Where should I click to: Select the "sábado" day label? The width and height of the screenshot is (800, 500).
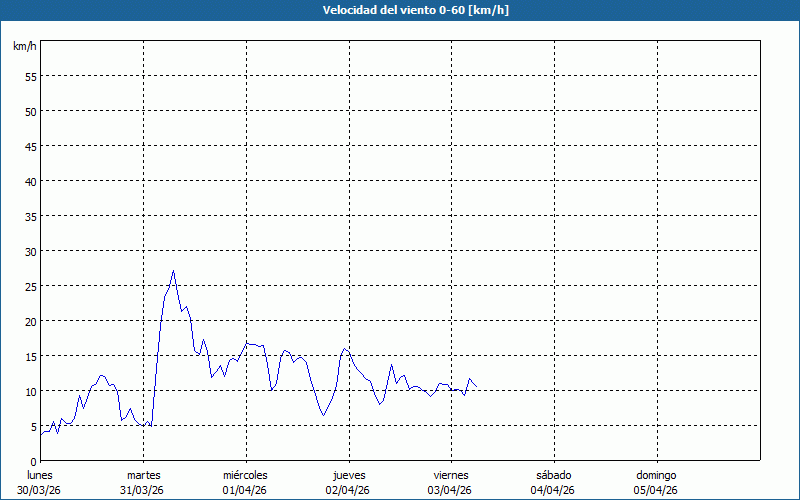click(553, 475)
